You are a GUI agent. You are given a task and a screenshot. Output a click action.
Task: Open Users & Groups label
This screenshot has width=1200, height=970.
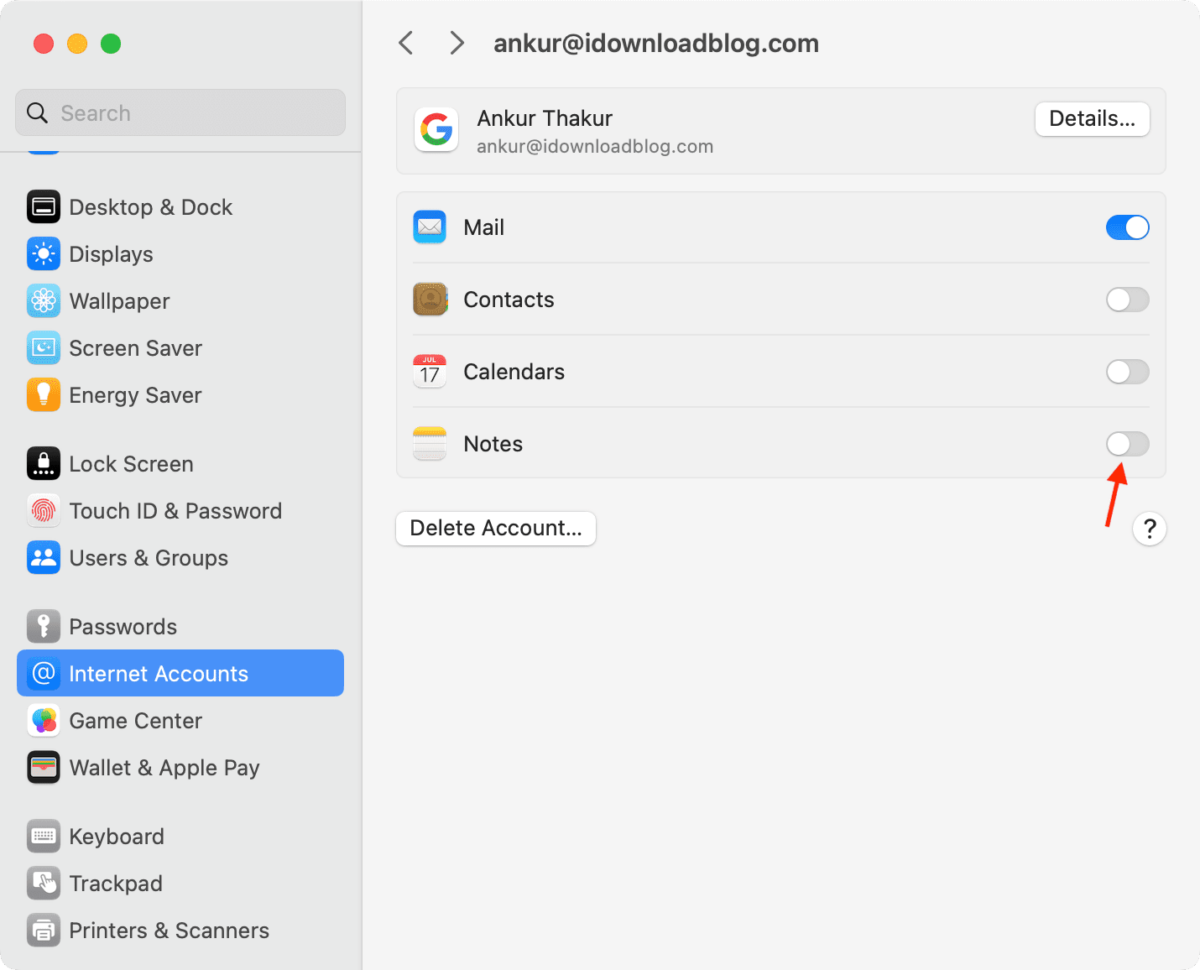[148, 558]
